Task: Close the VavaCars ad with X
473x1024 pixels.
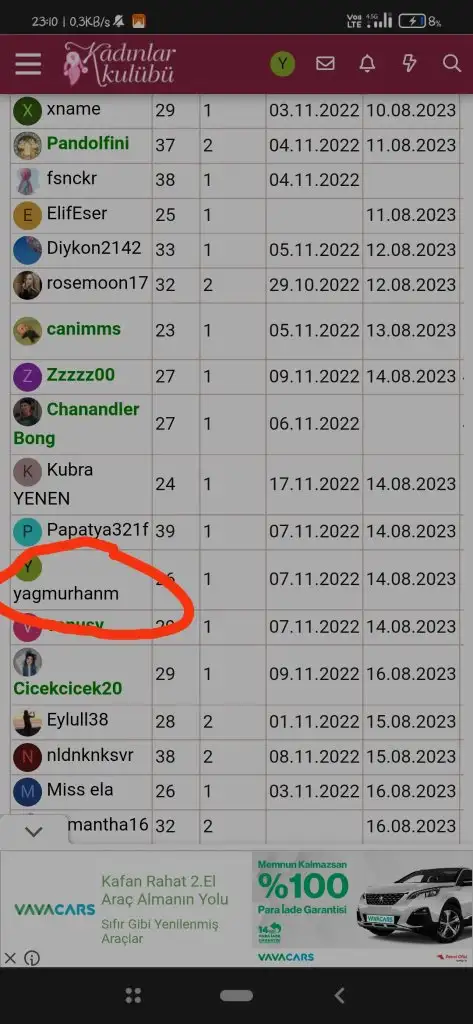Action: click(10, 958)
